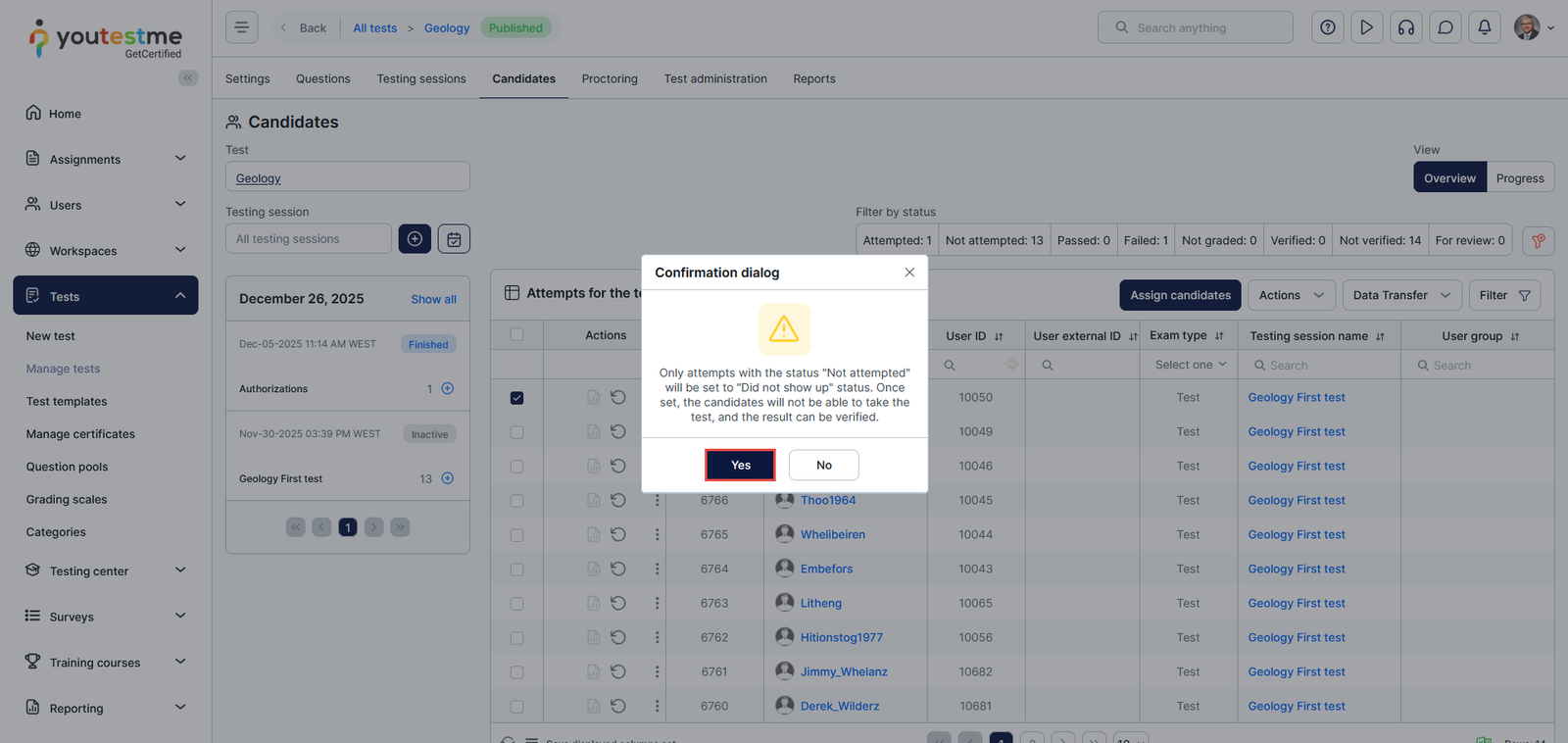Toggle the hamburger menu icon
The width and height of the screenshot is (1568, 743).
click(x=242, y=27)
